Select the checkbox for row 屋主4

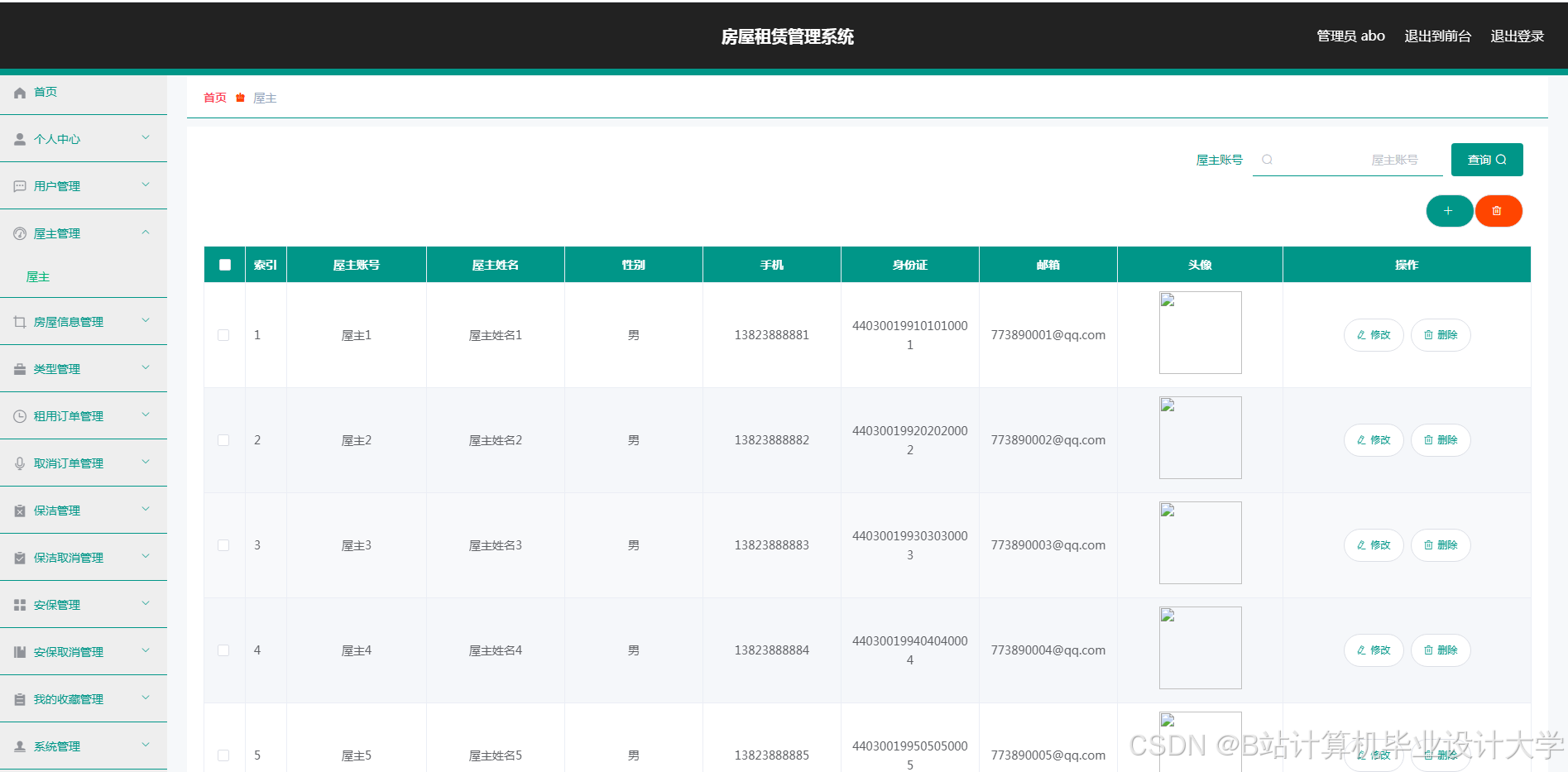(x=223, y=650)
